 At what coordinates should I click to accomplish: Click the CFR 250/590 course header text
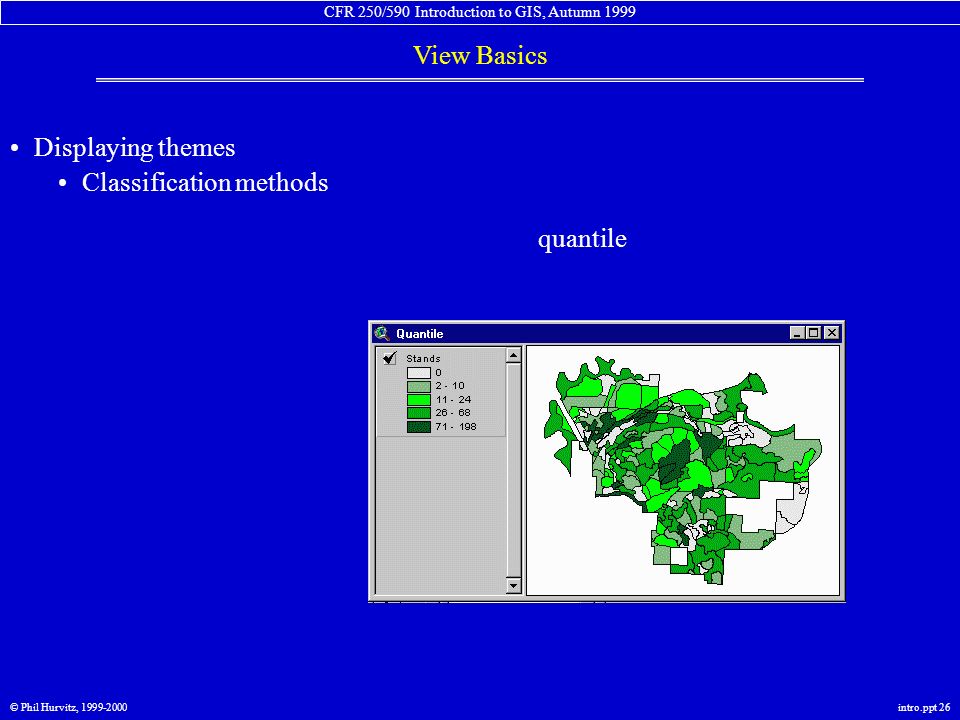click(x=480, y=12)
